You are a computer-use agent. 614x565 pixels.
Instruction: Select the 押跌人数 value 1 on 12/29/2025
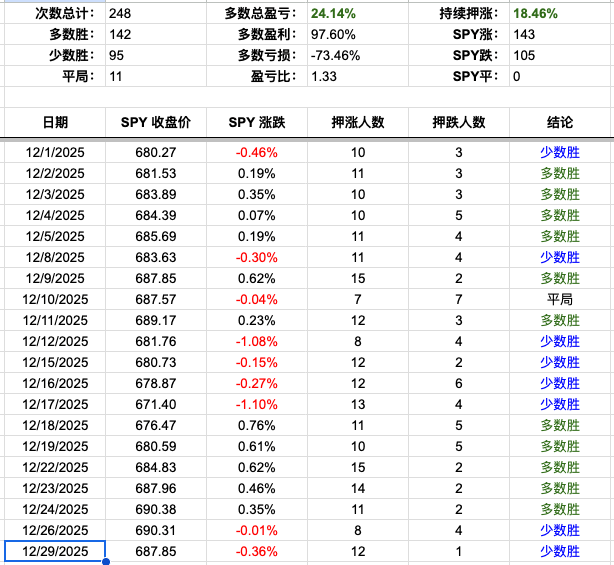pos(459,551)
